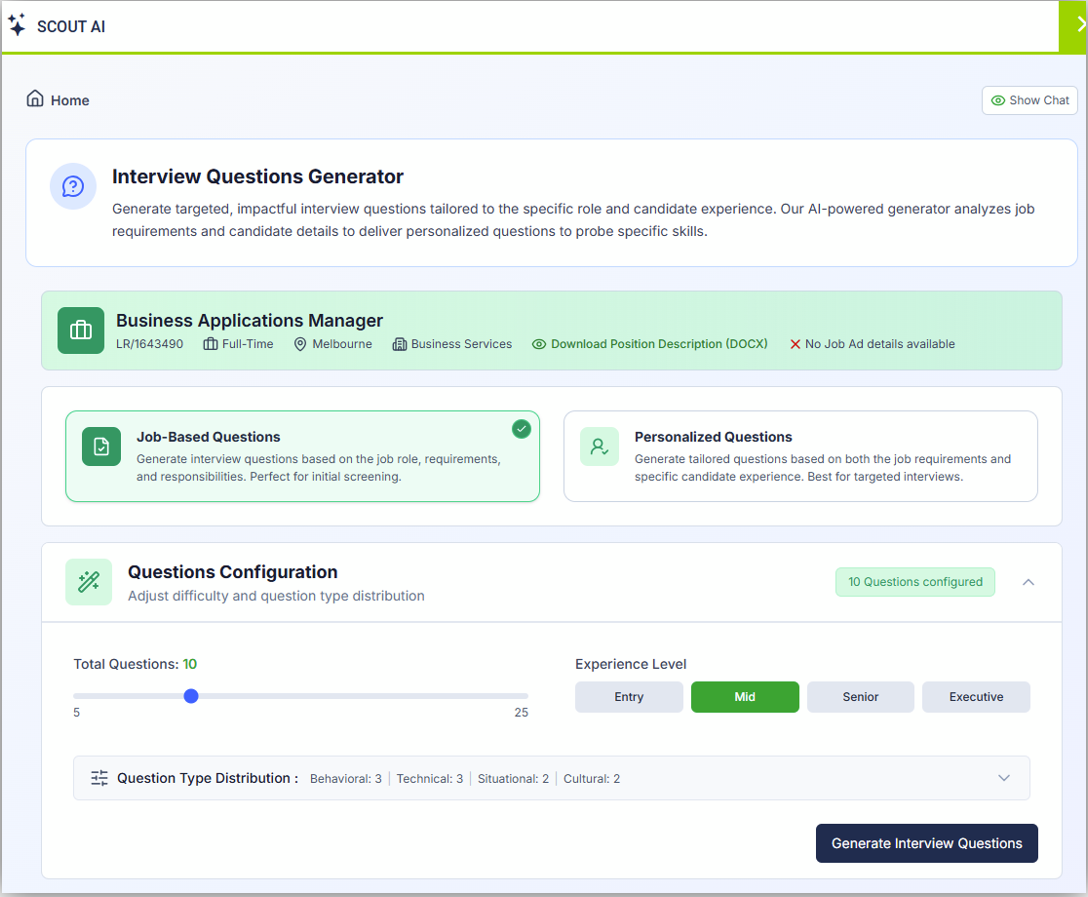The width and height of the screenshot is (1088, 897).
Task: Choose the Executive experience level
Action: (x=976, y=697)
